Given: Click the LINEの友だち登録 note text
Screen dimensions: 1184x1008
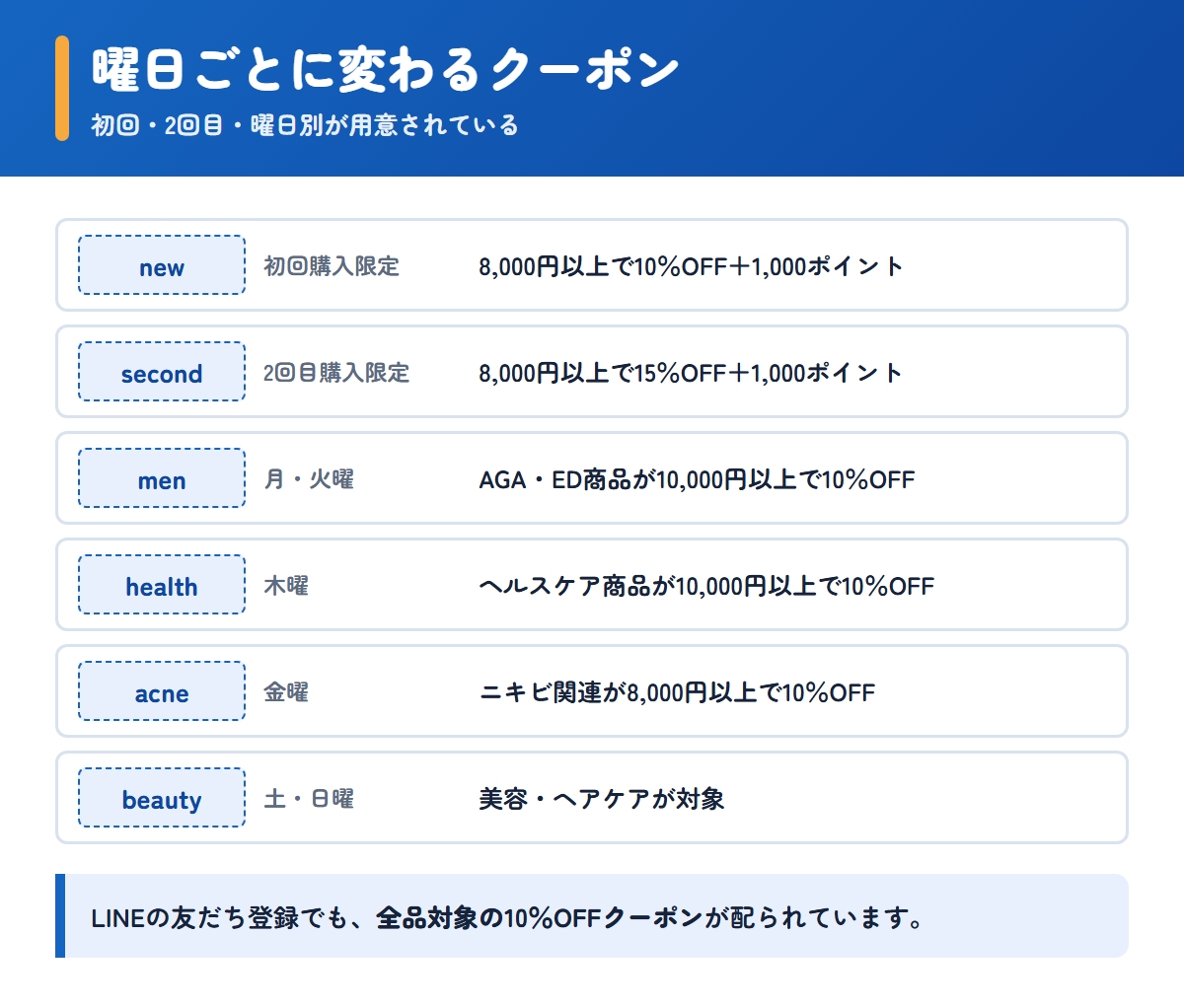Looking at the screenshot, I should 508,917.
